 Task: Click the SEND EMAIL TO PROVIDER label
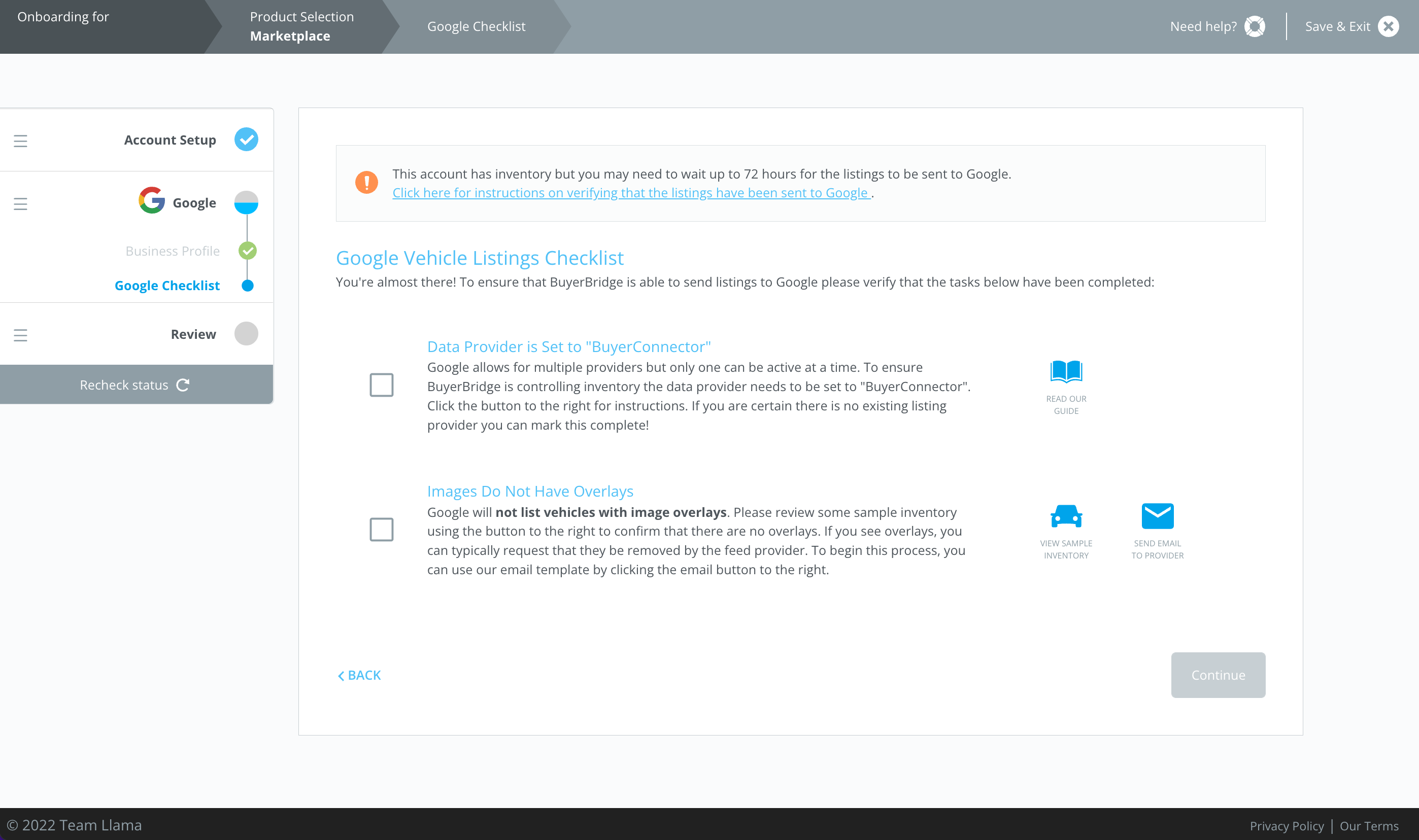1158,549
